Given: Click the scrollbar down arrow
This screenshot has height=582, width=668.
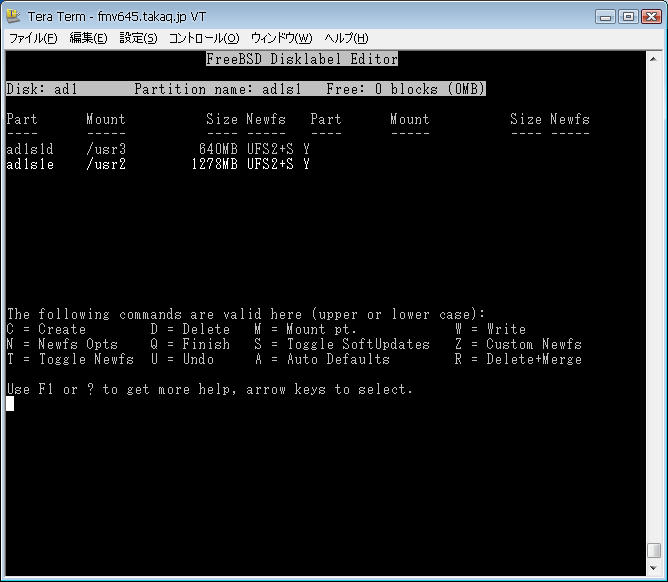Looking at the screenshot, I should click(x=653, y=568).
